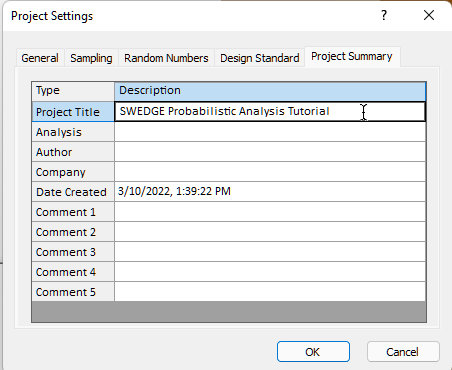
Task: Click the Company description cell
Action: pyautogui.click(x=270, y=172)
